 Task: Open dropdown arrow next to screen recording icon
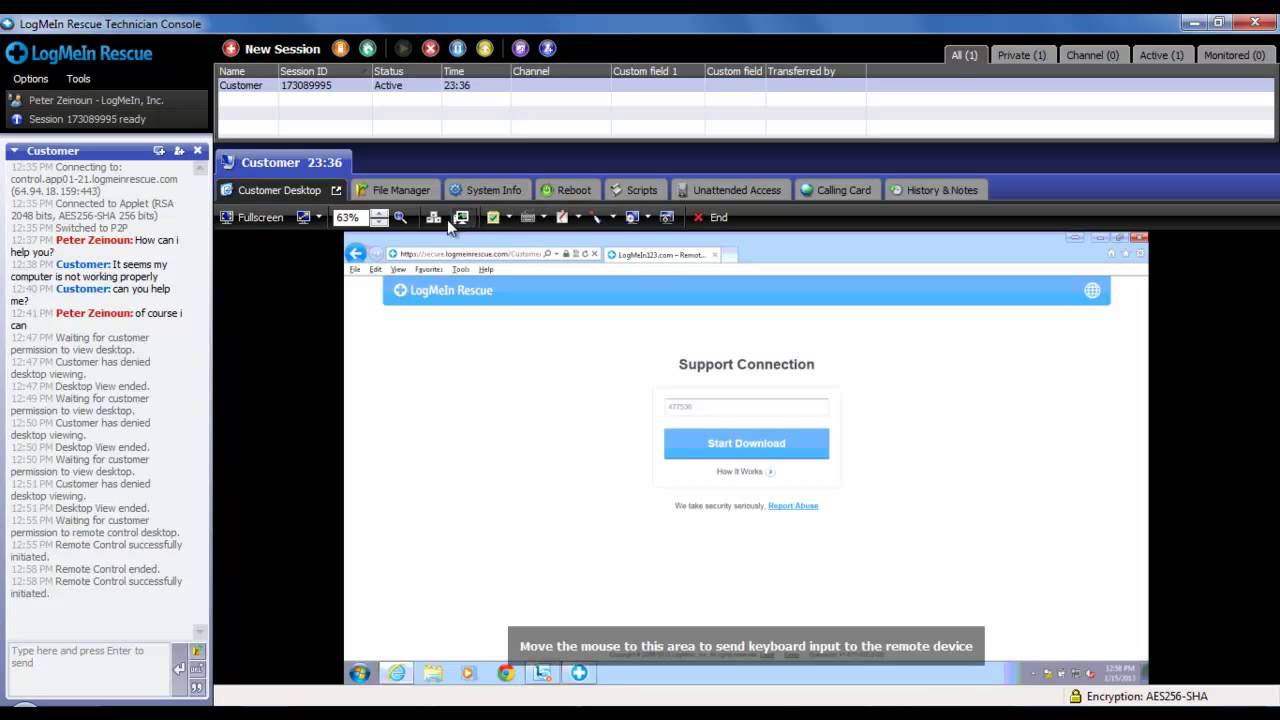647,217
